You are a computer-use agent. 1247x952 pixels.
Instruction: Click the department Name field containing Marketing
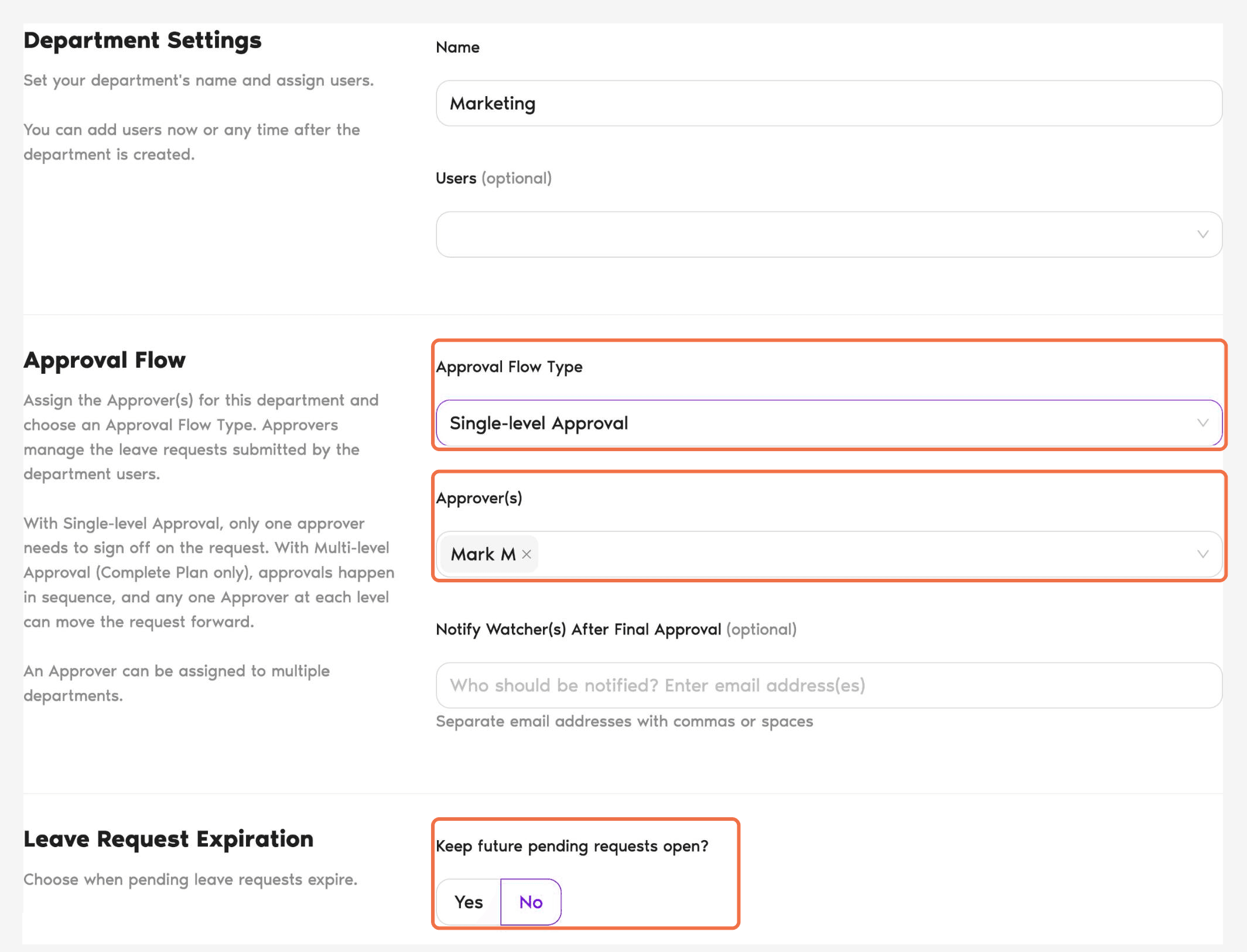tap(829, 103)
